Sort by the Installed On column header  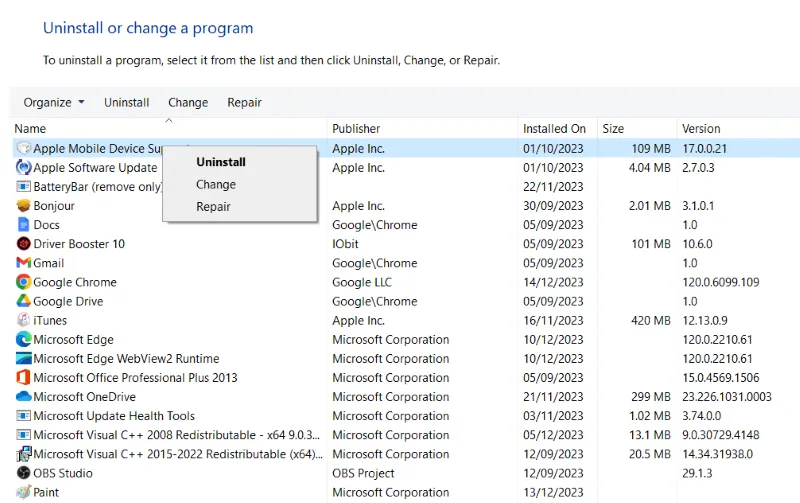point(554,129)
